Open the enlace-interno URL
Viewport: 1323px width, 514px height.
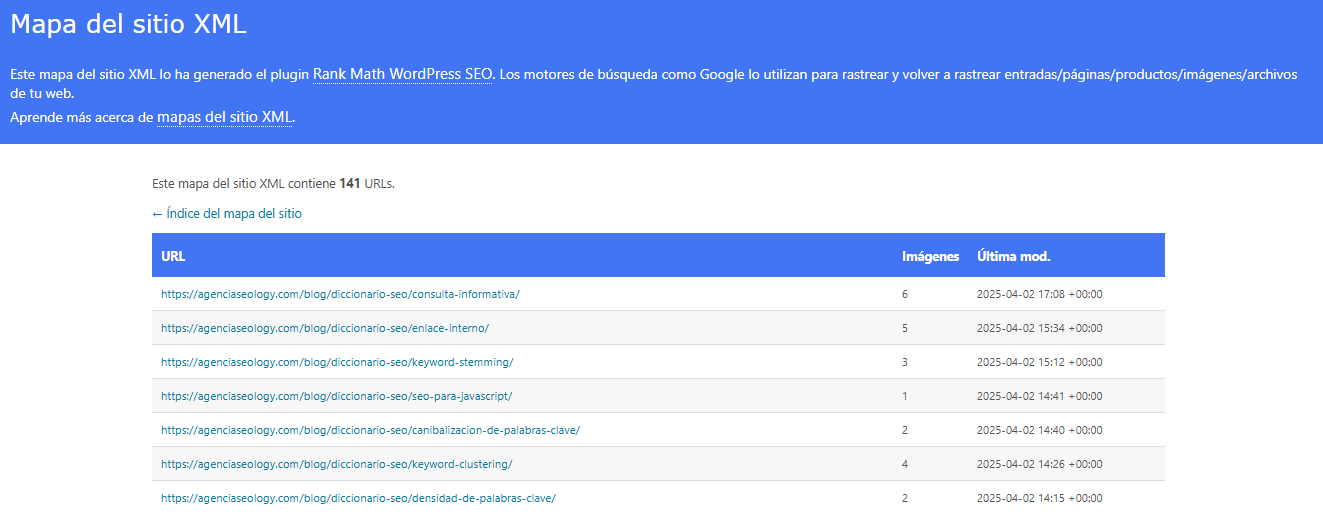[x=324, y=328]
